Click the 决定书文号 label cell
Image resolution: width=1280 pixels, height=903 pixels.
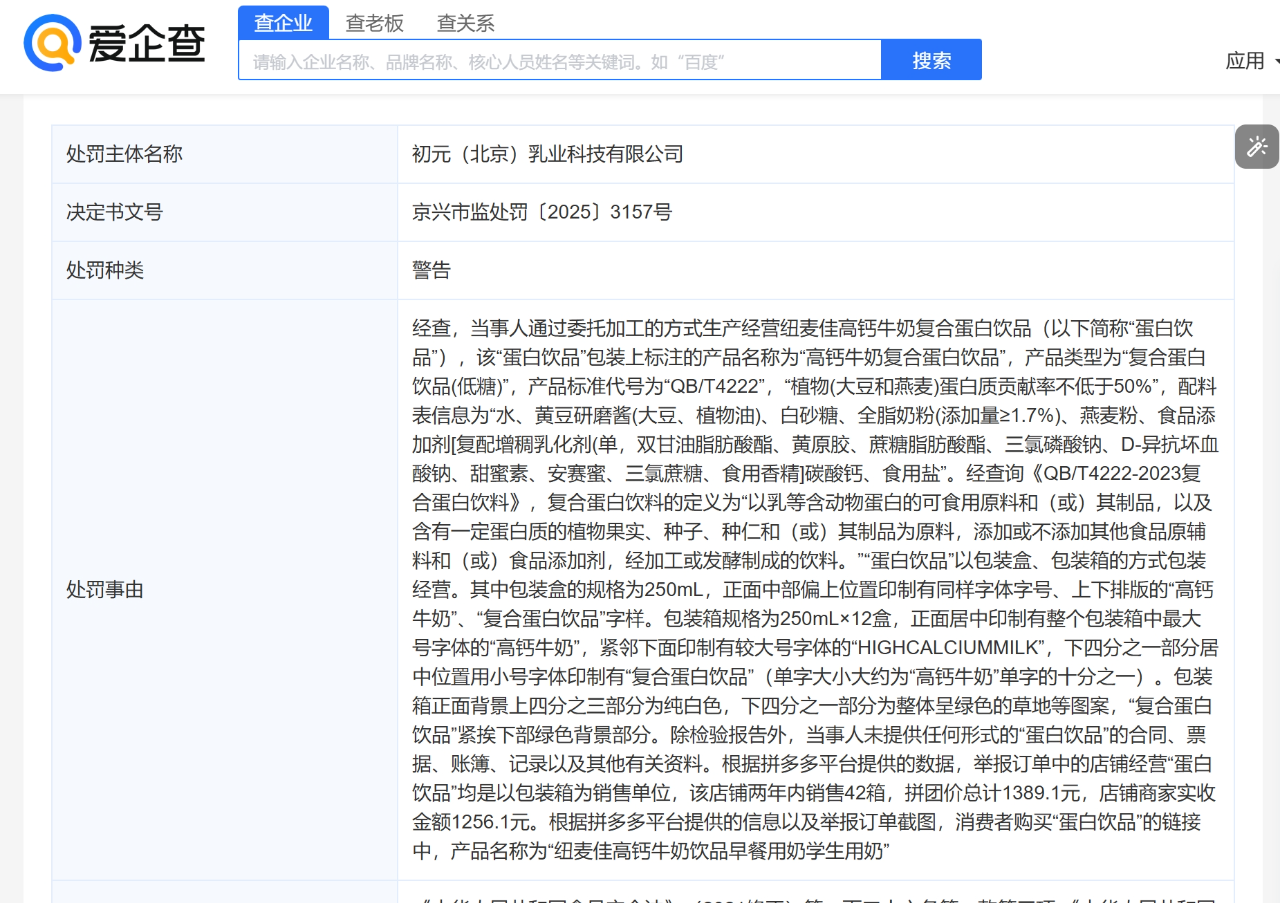coord(225,212)
